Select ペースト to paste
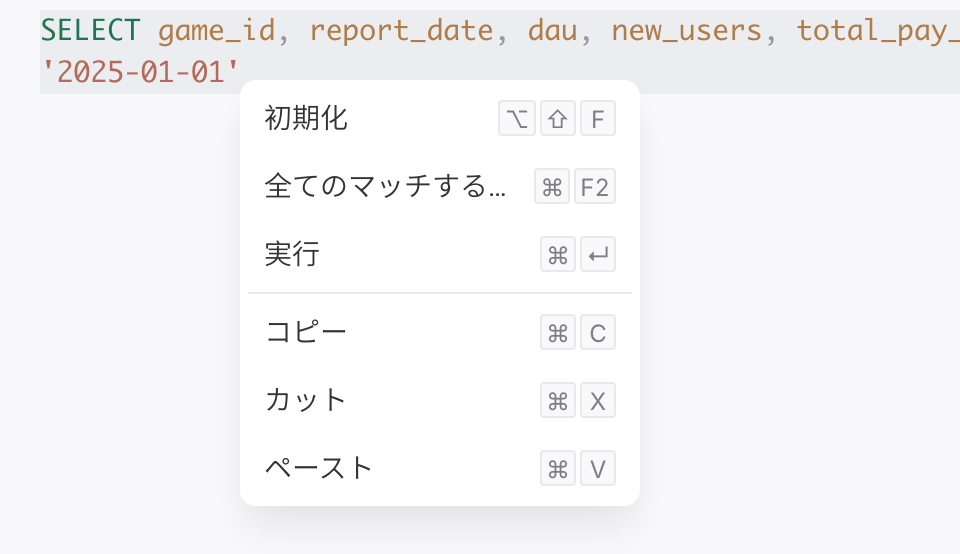This screenshot has width=960, height=554. [x=440, y=468]
